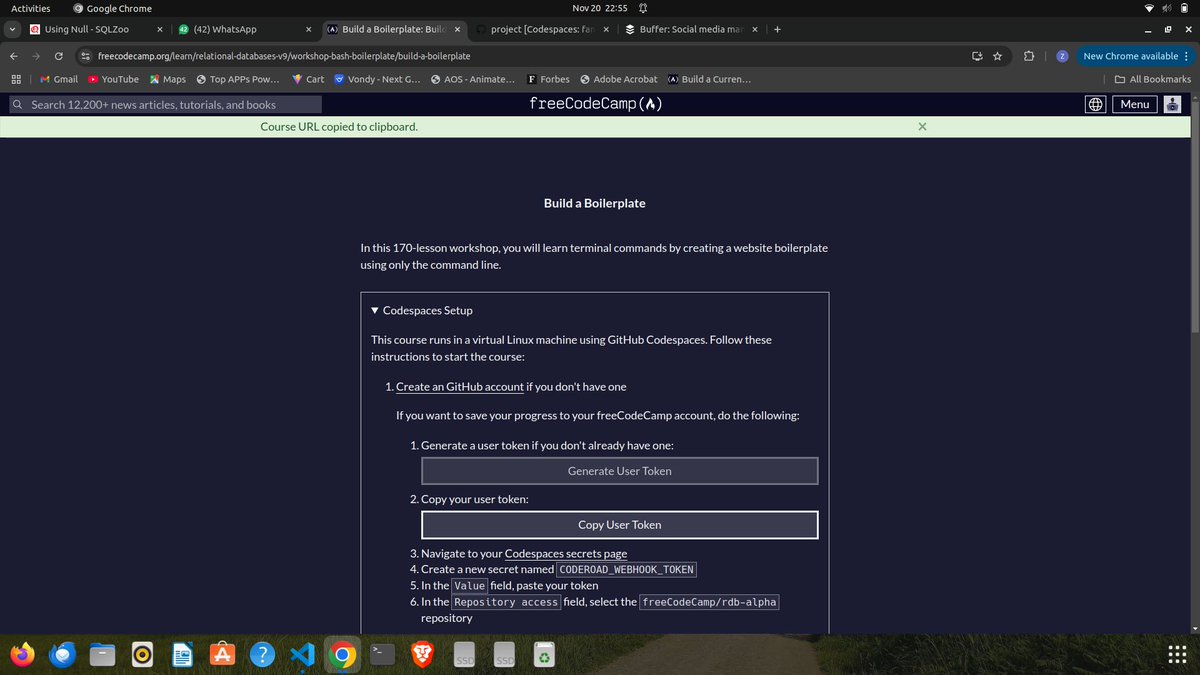The image size is (1200, 675).
Task: Go forward in browser history
Action: click(x=36, y=56)
